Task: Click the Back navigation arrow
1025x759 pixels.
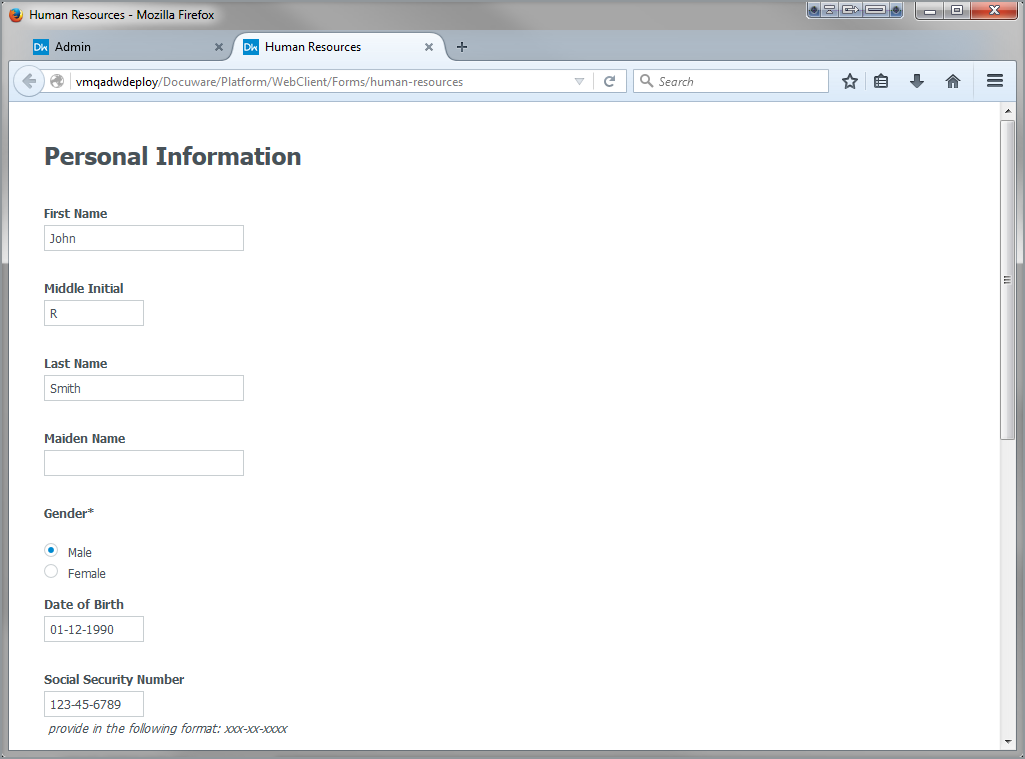Action: [x=29, y=81]
